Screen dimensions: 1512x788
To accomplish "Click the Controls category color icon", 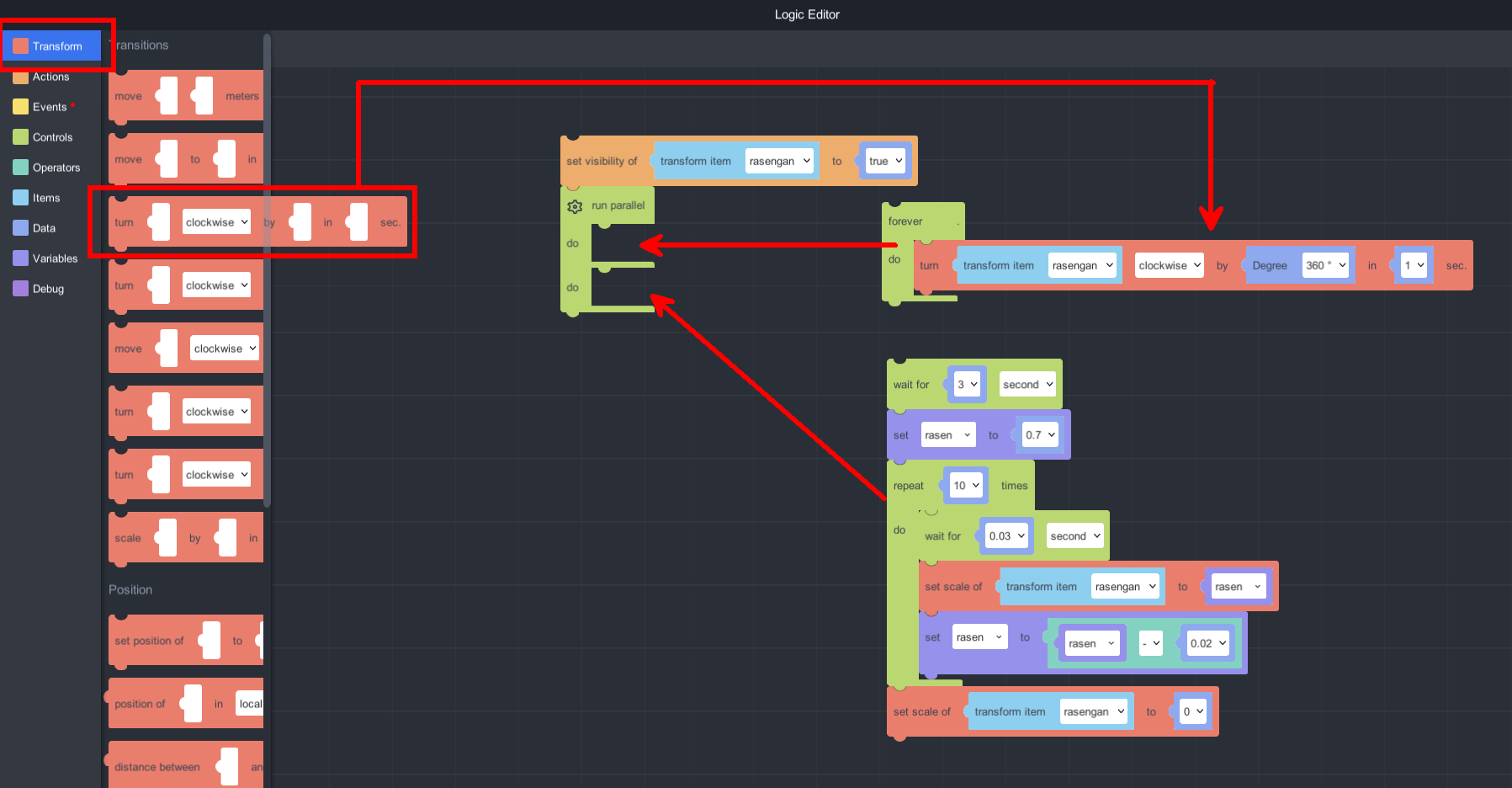I will pos(21,137).
